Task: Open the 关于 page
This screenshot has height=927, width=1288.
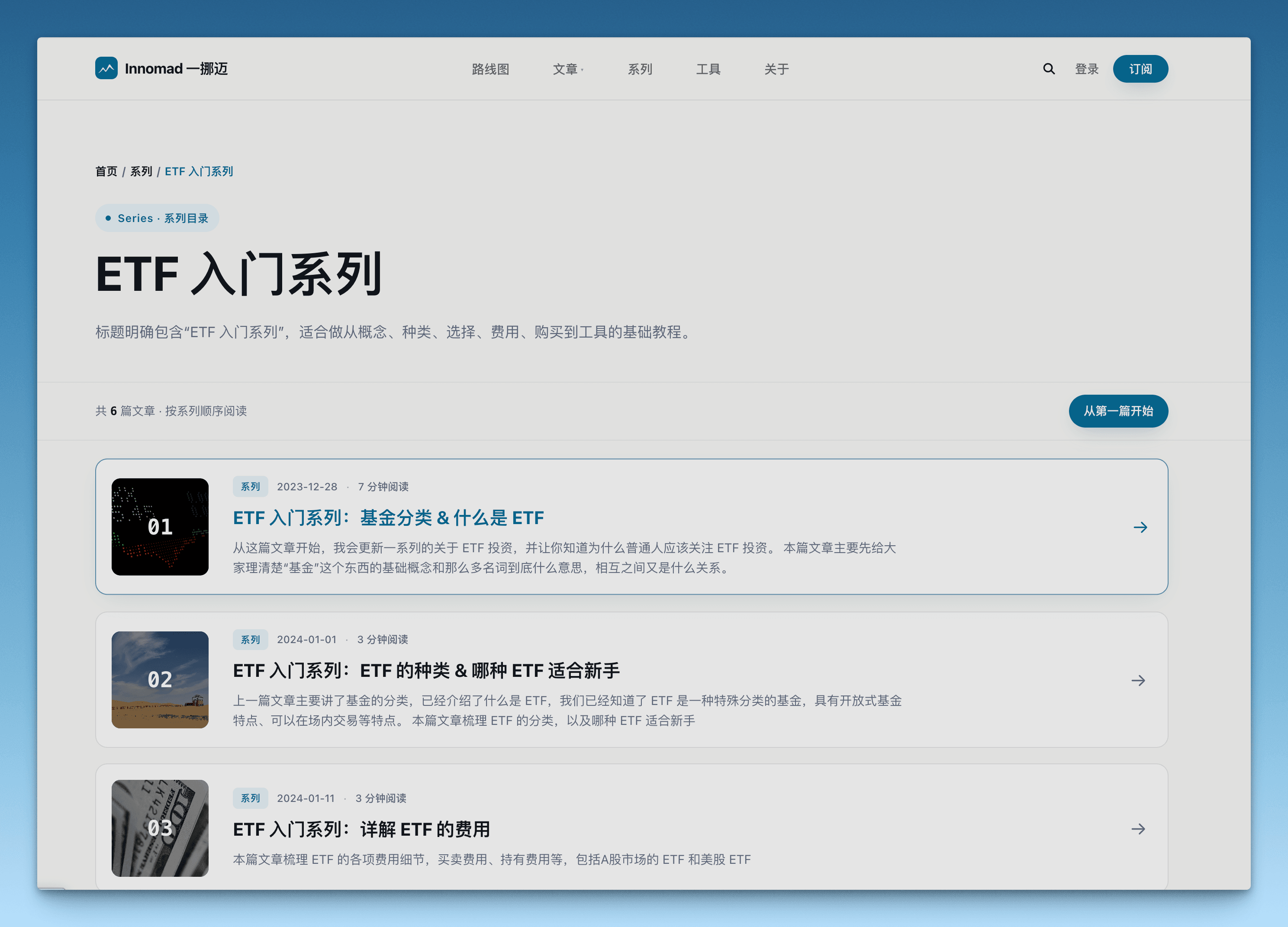Action: (x=776, y=69)
